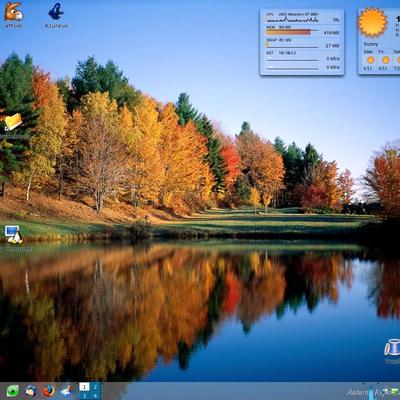
Task: Click the green system tray icon
Action: [395, 391]
